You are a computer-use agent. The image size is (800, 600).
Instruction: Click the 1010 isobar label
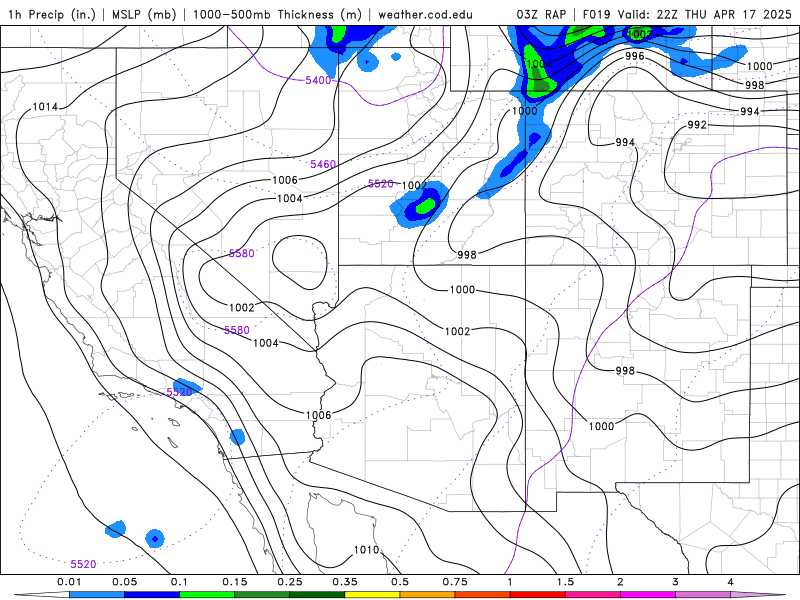(366, 549)
